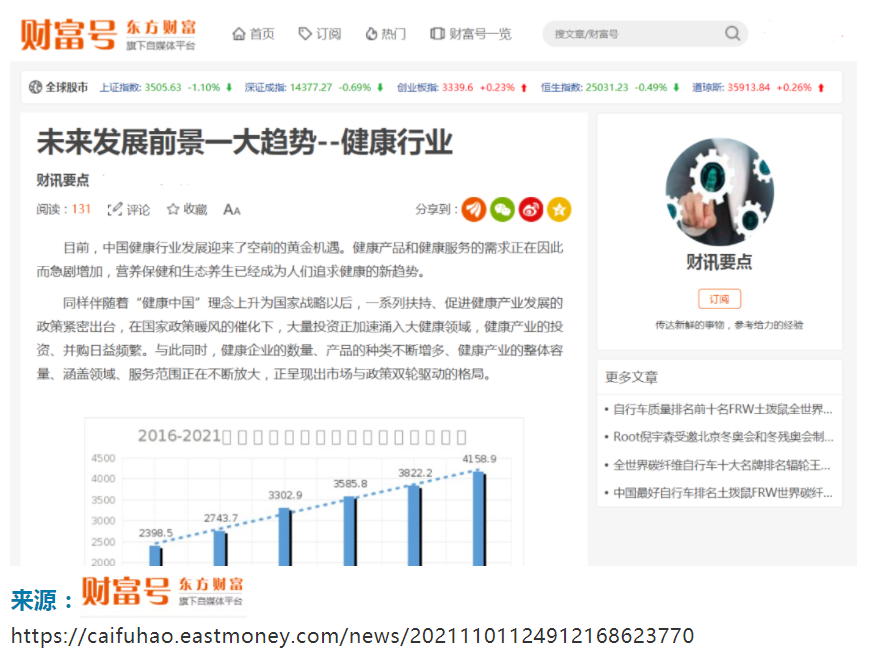Click the bottom 来源 财富号 logo
This screenshot has width=872, height=660.
pyautogui.click(x=162, y=593)
